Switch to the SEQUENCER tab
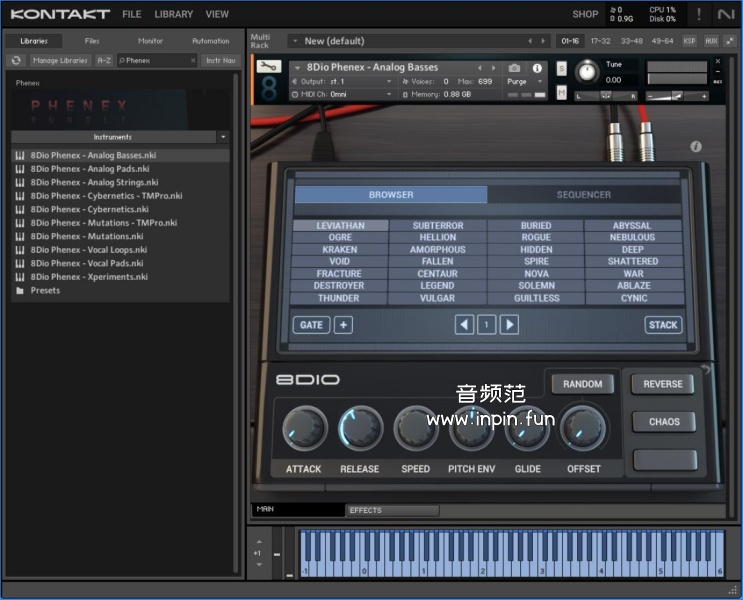 coord(583,195)
